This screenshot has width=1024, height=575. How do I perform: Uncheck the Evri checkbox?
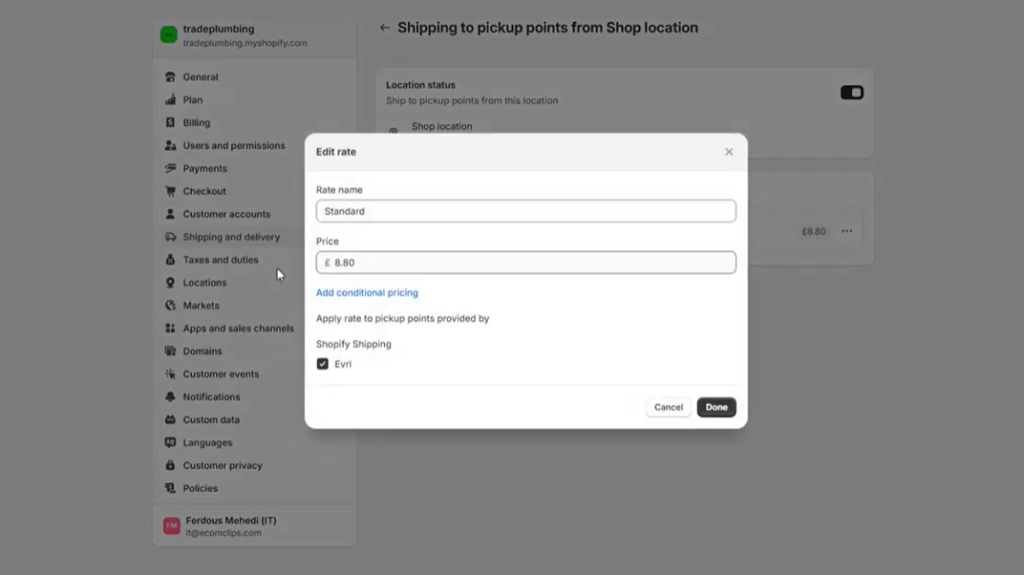tap(323, 364)
